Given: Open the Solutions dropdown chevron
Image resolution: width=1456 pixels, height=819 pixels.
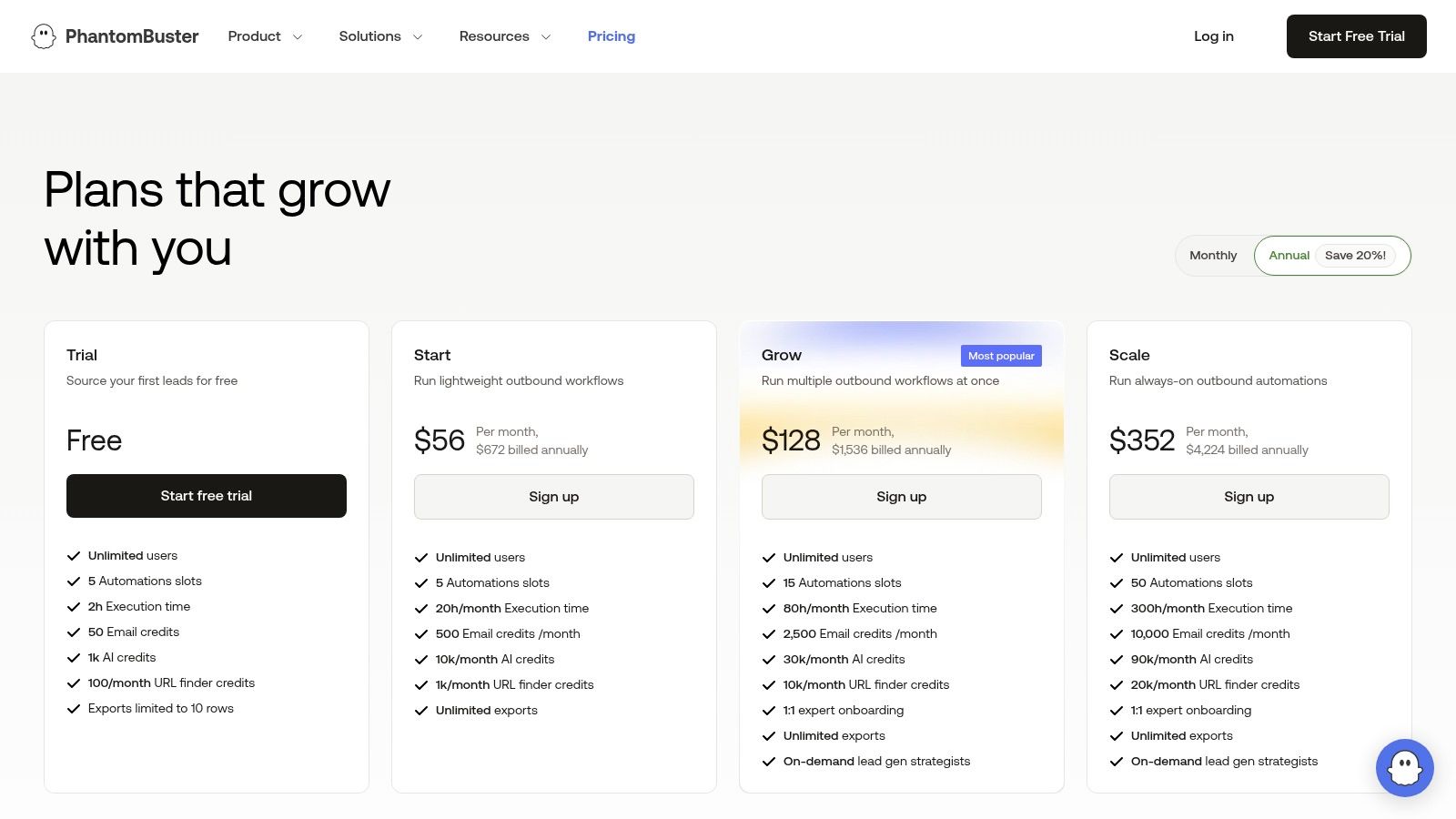Looking at the screenshot, I should pyautogui.click(x=418, y=37).
